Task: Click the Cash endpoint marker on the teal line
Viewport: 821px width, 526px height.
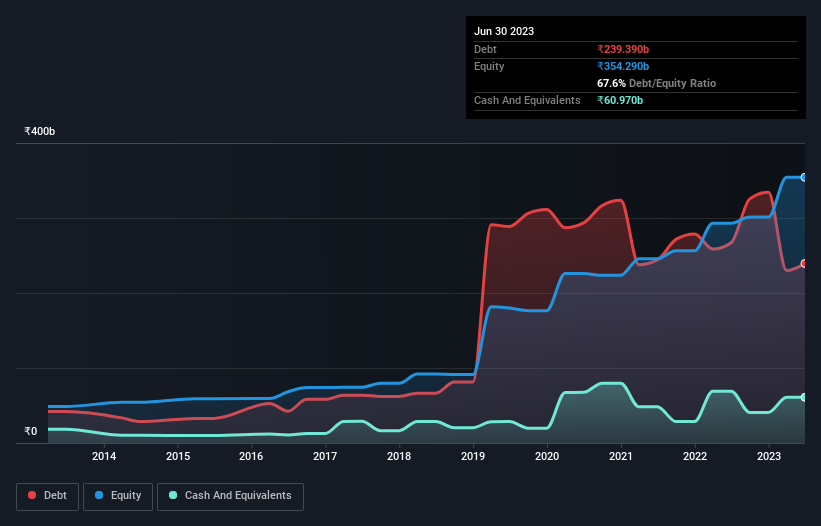Action: [804, 397]
